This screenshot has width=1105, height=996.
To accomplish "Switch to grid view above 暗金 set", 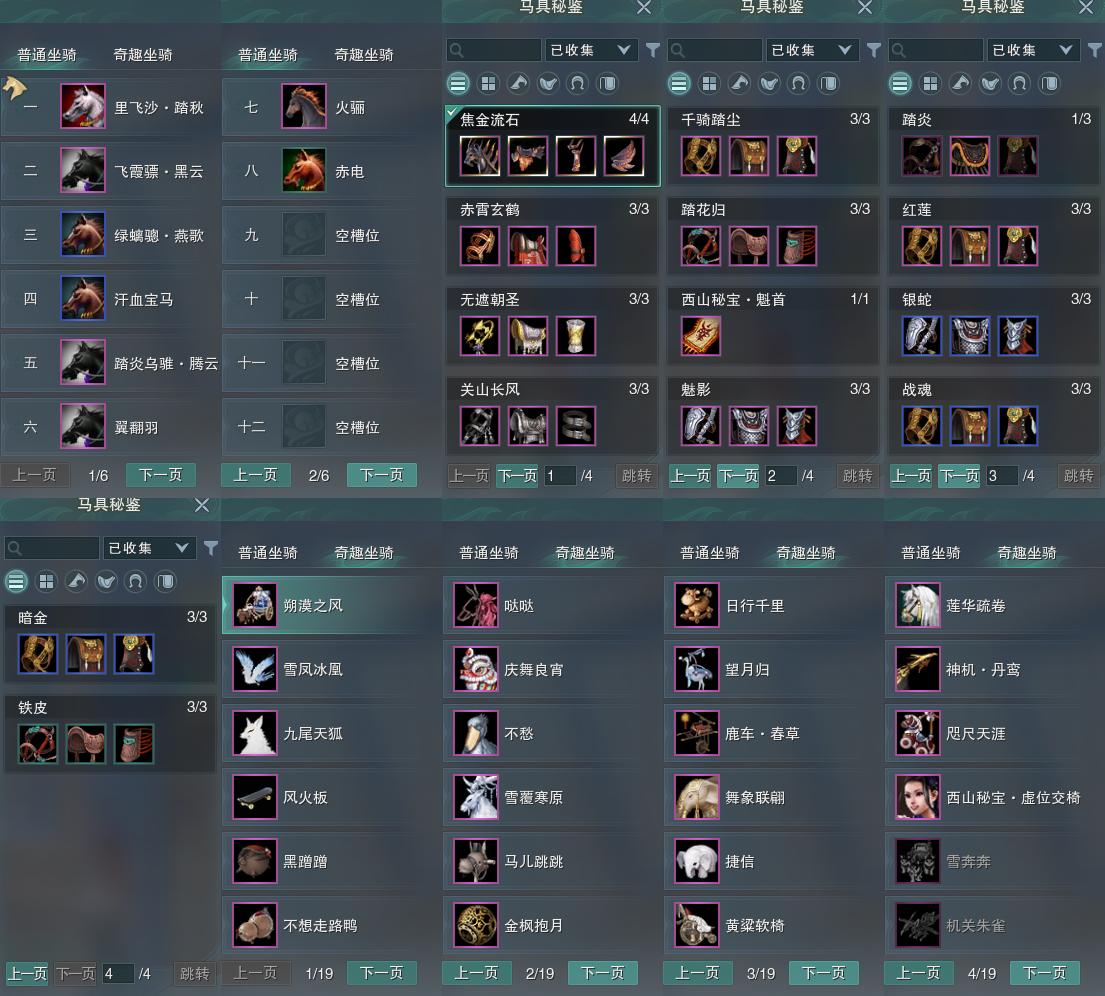I will coord(47,582).
